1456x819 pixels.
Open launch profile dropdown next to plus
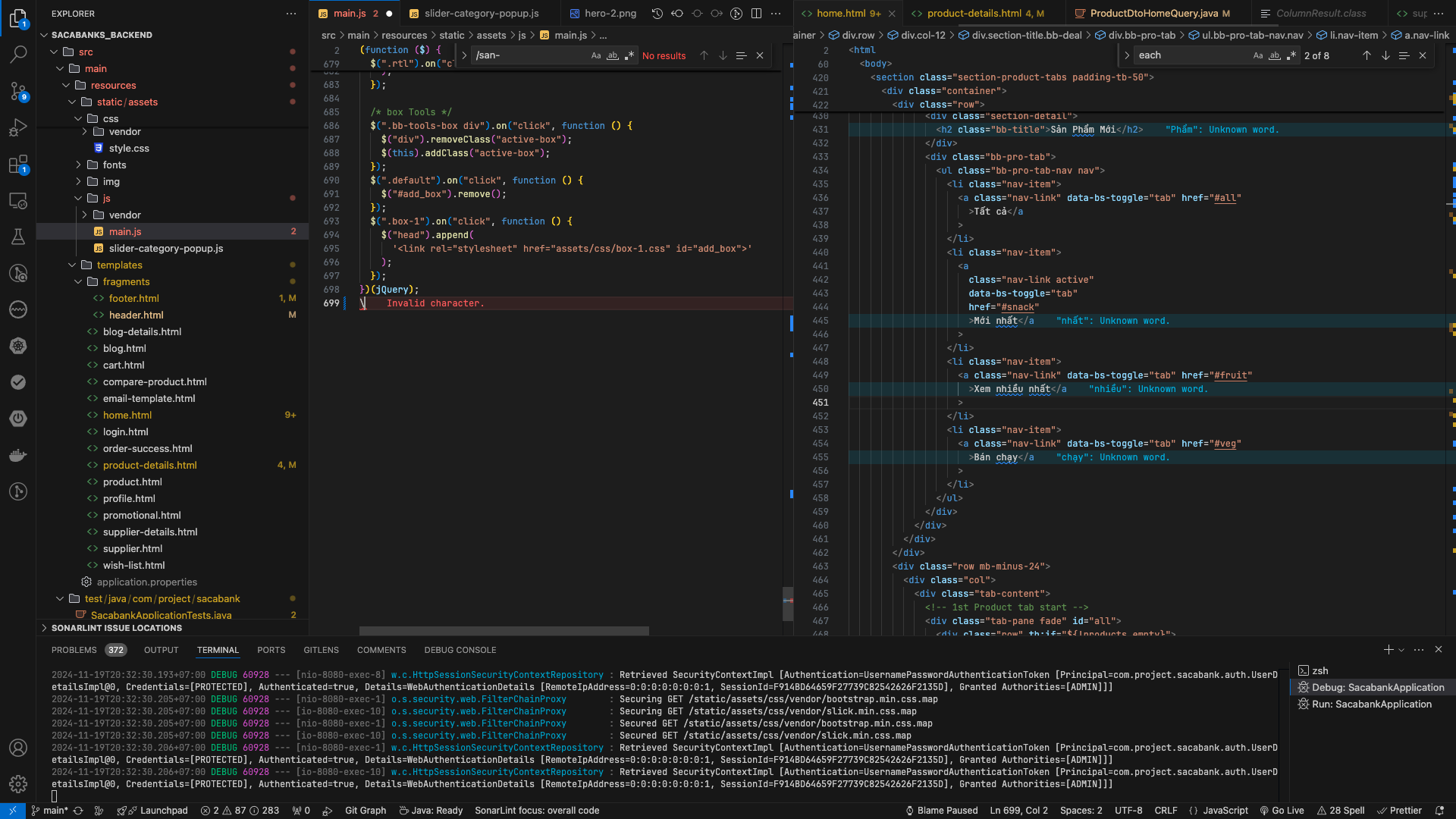[x=1401, y=650]
